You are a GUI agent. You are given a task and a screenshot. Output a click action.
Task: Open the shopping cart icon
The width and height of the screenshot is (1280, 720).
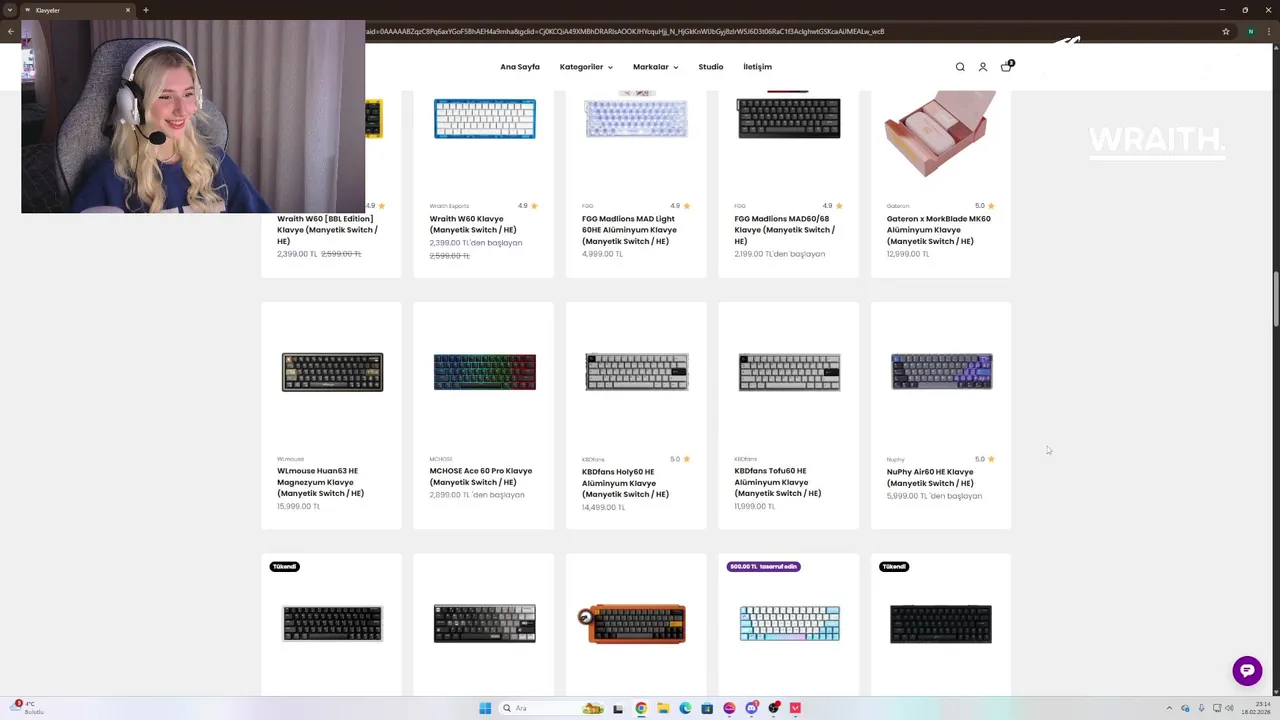pos(1007,66)
